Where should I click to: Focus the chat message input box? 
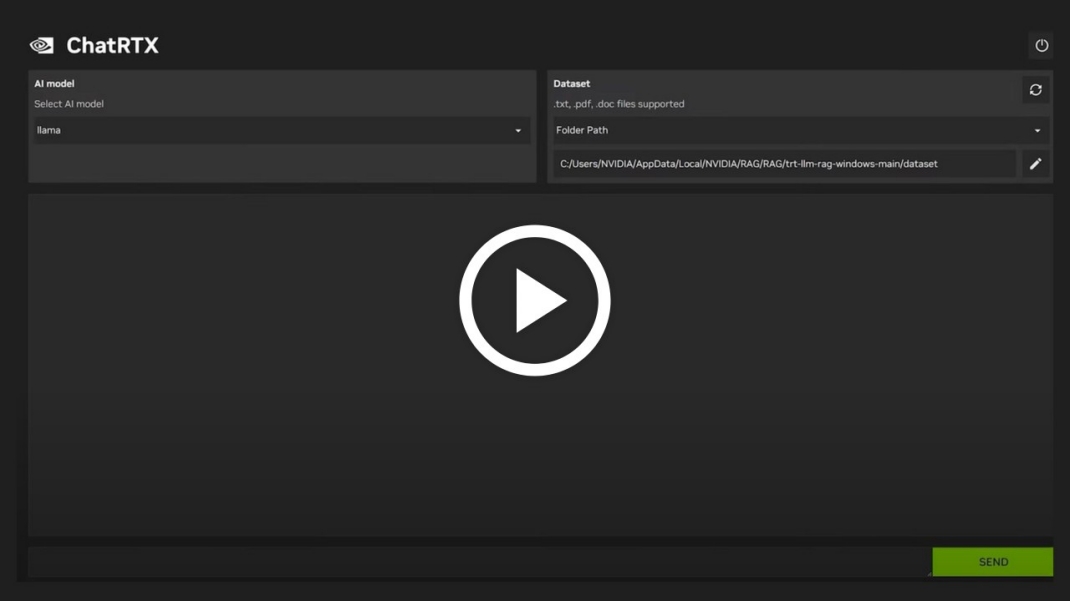coord(478,562)
